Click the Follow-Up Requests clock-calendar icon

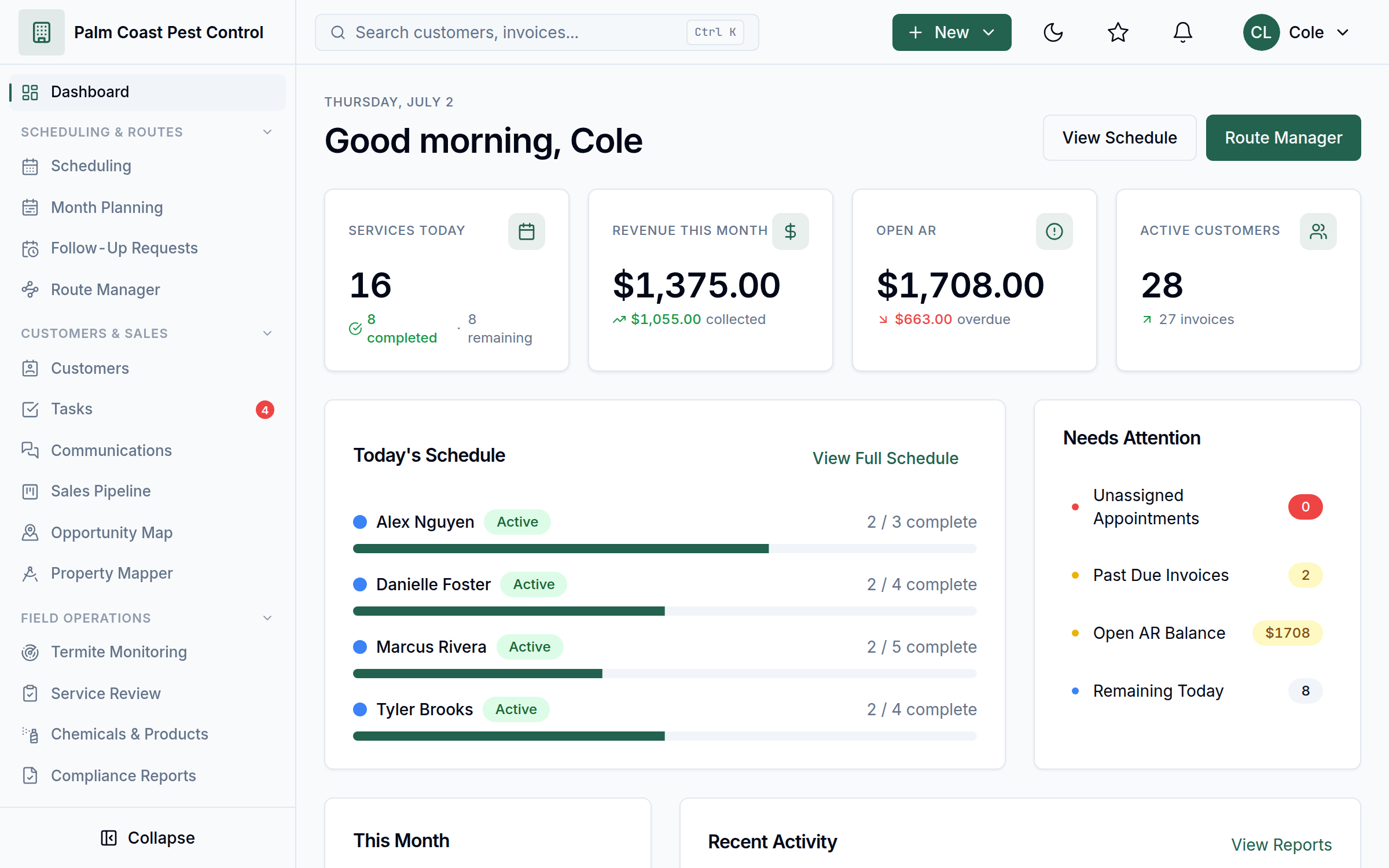(30, 249)
